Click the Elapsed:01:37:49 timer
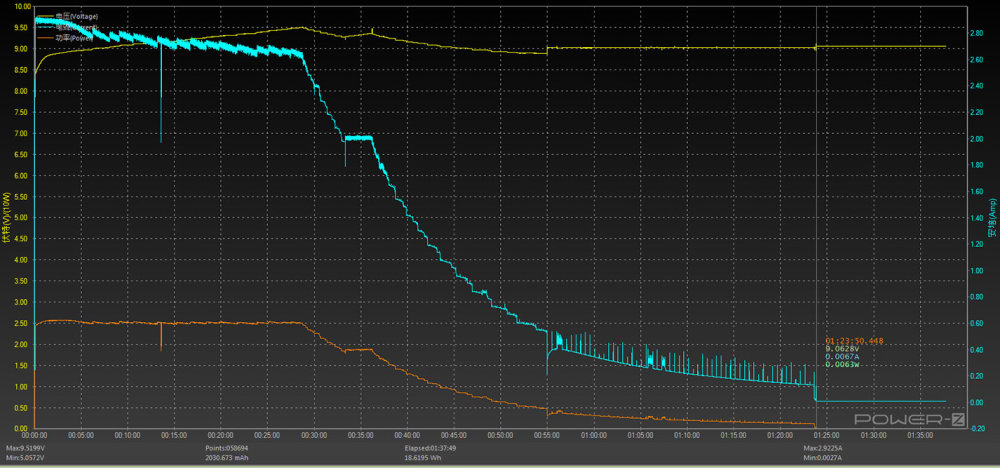Viewport: 1000px width, 468px height. pos(426,448)
